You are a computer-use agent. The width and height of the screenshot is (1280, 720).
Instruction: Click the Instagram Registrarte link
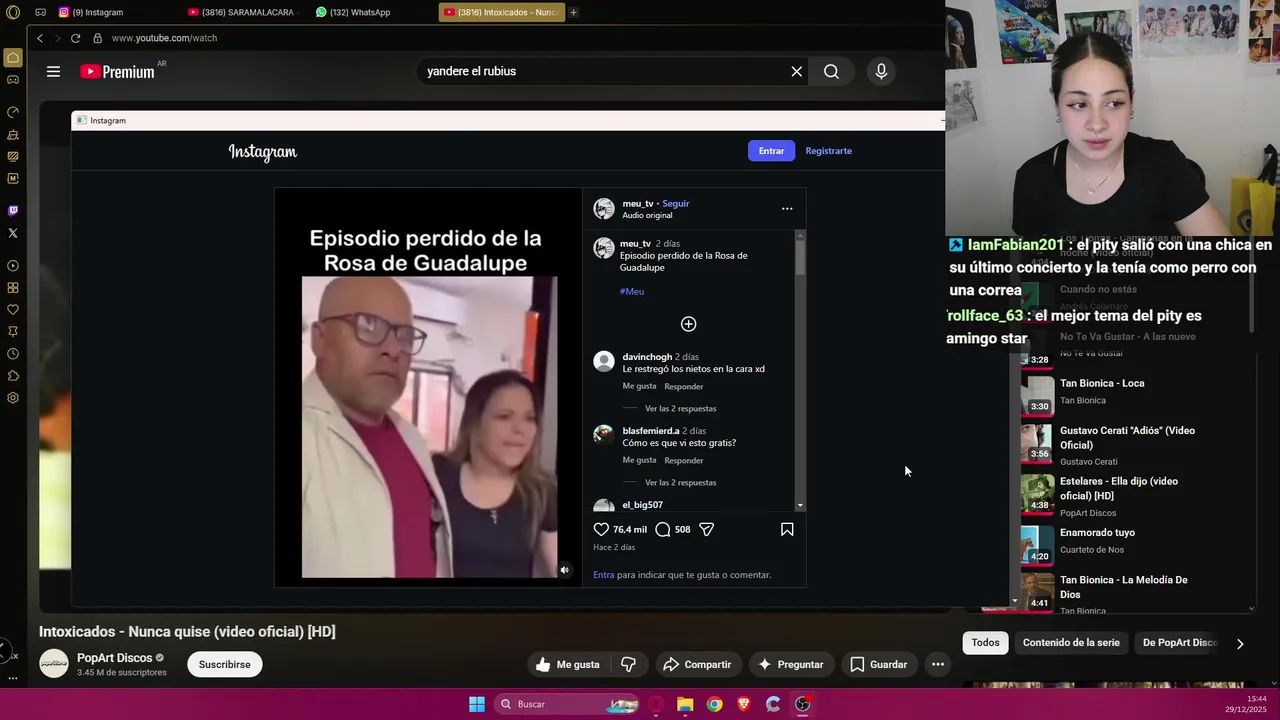click(x=828, y=151)
